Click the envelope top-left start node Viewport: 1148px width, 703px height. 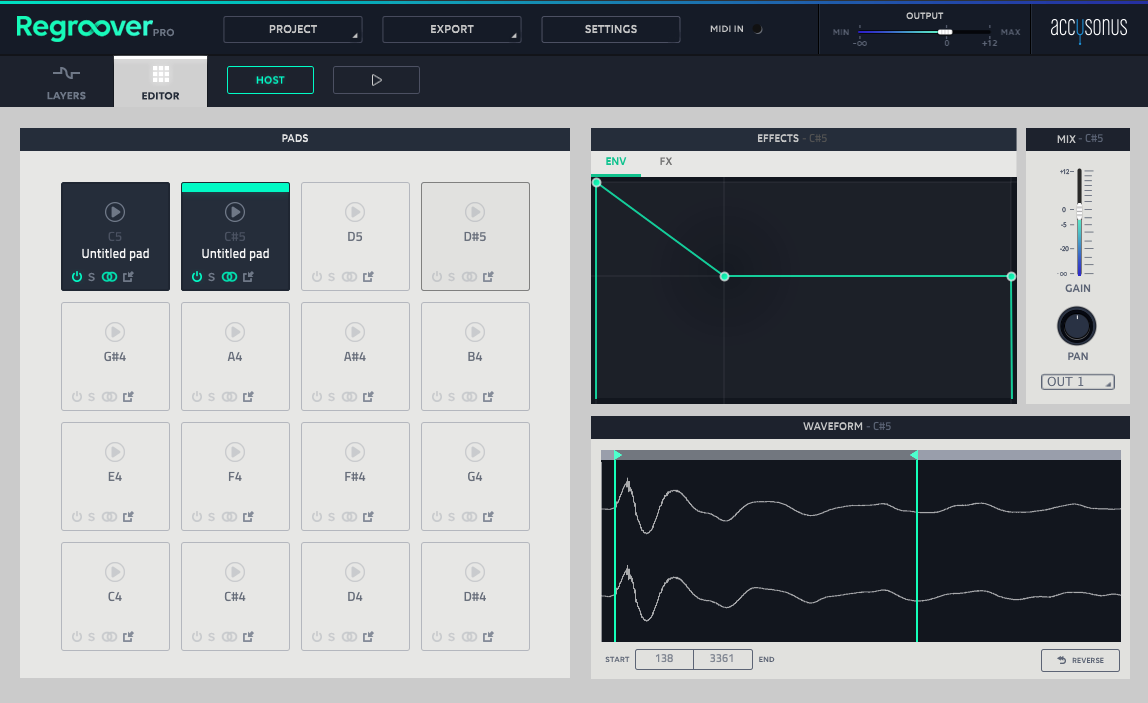[x=597, y=182]
